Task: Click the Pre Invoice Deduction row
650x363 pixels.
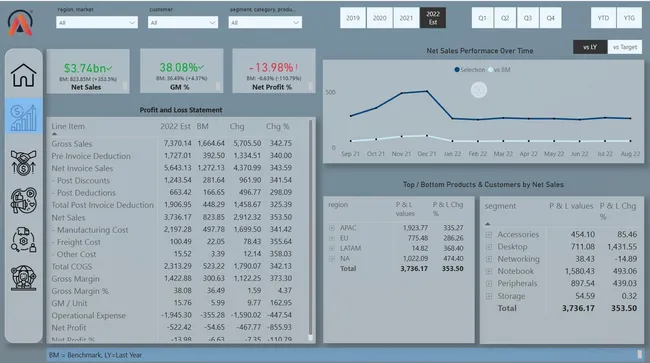Action: point(172,156)
